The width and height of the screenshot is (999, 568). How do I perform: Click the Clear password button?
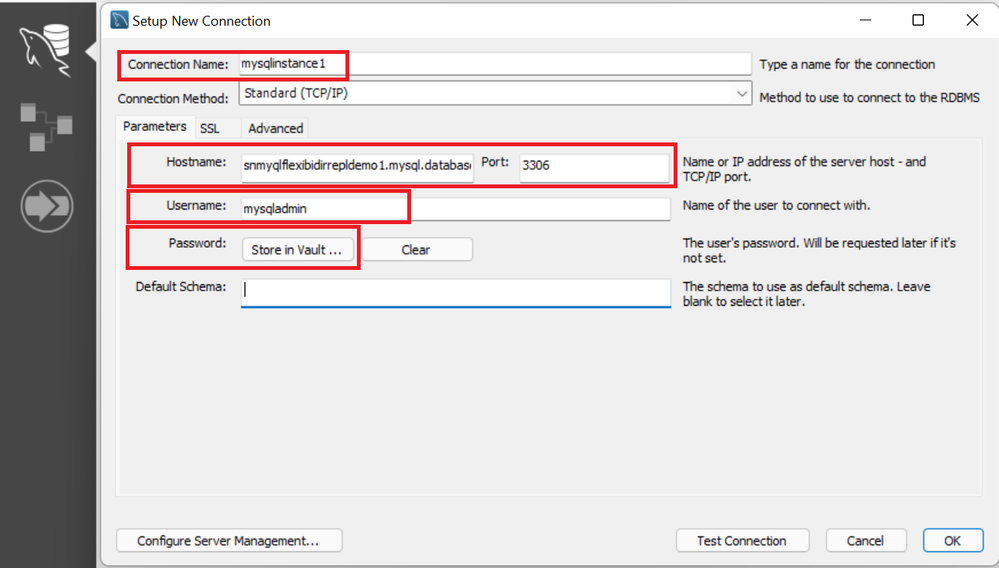(x=417, y=250)
